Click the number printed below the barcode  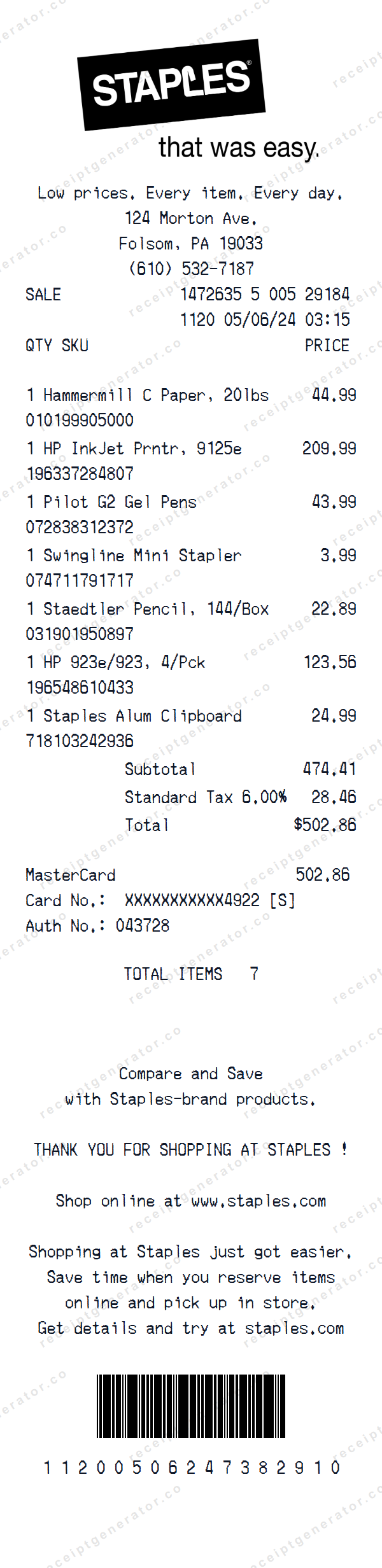click(x=191, y=1467)
